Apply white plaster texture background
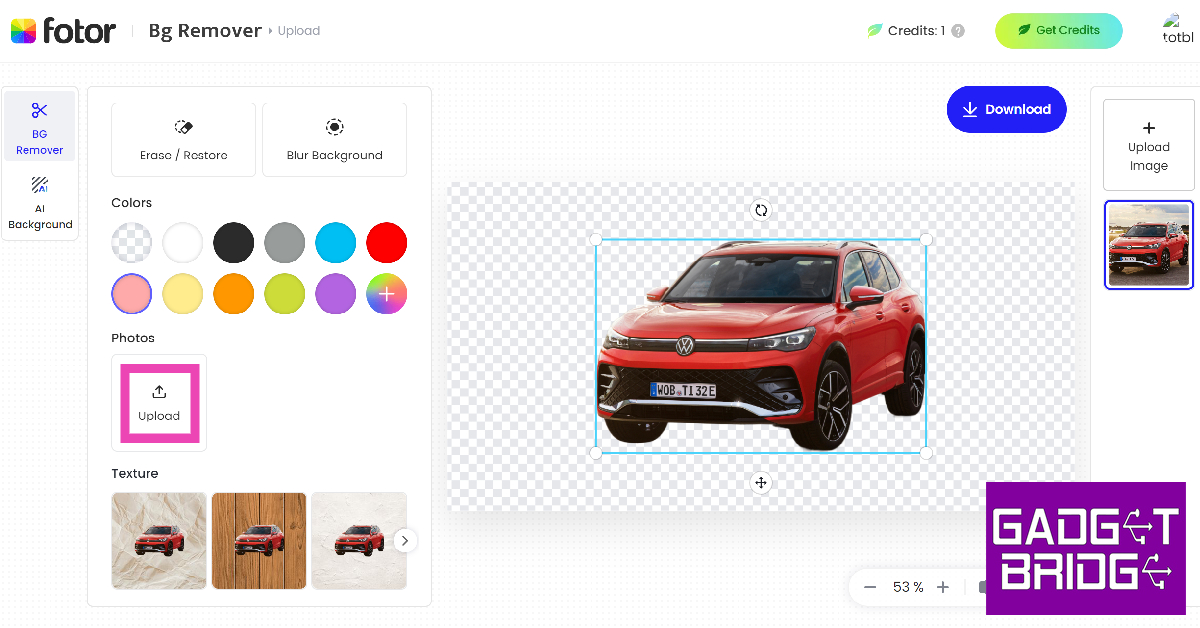Image resolution: width=1200 pixels, height=628 pixels. (x=359, y=540)
